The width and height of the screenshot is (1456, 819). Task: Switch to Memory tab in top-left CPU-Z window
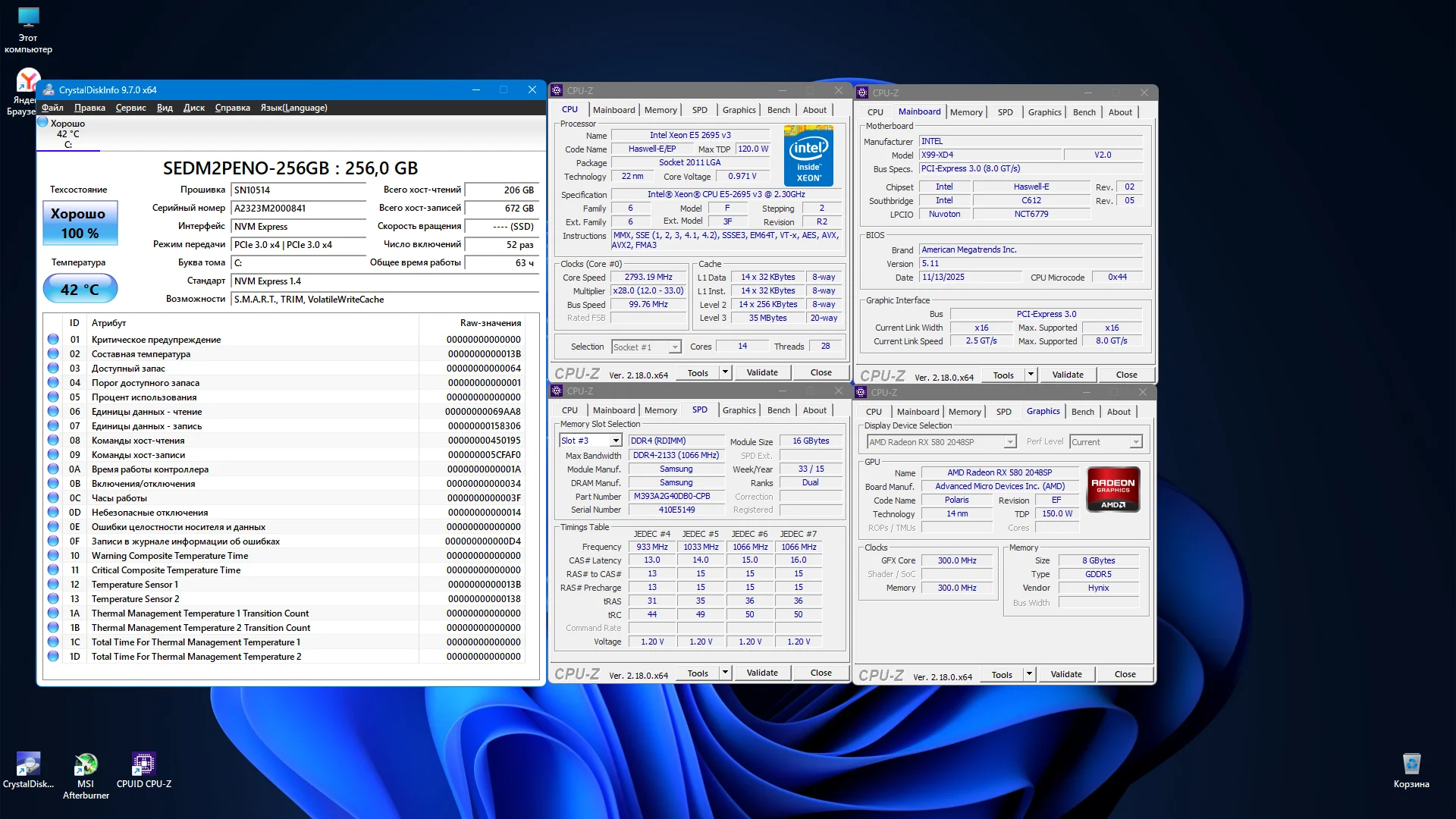point(661,110)
